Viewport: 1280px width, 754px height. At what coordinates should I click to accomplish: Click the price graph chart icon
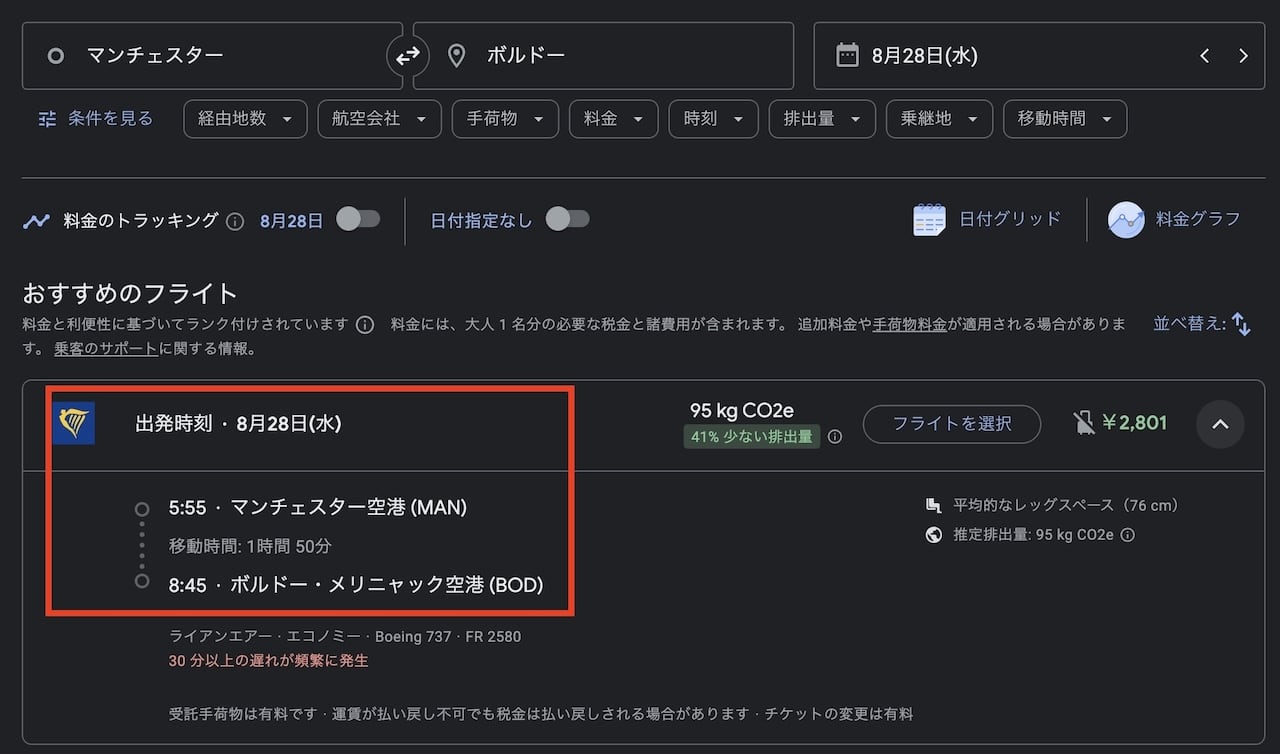pyautogui.click(x=1126, y=220)
